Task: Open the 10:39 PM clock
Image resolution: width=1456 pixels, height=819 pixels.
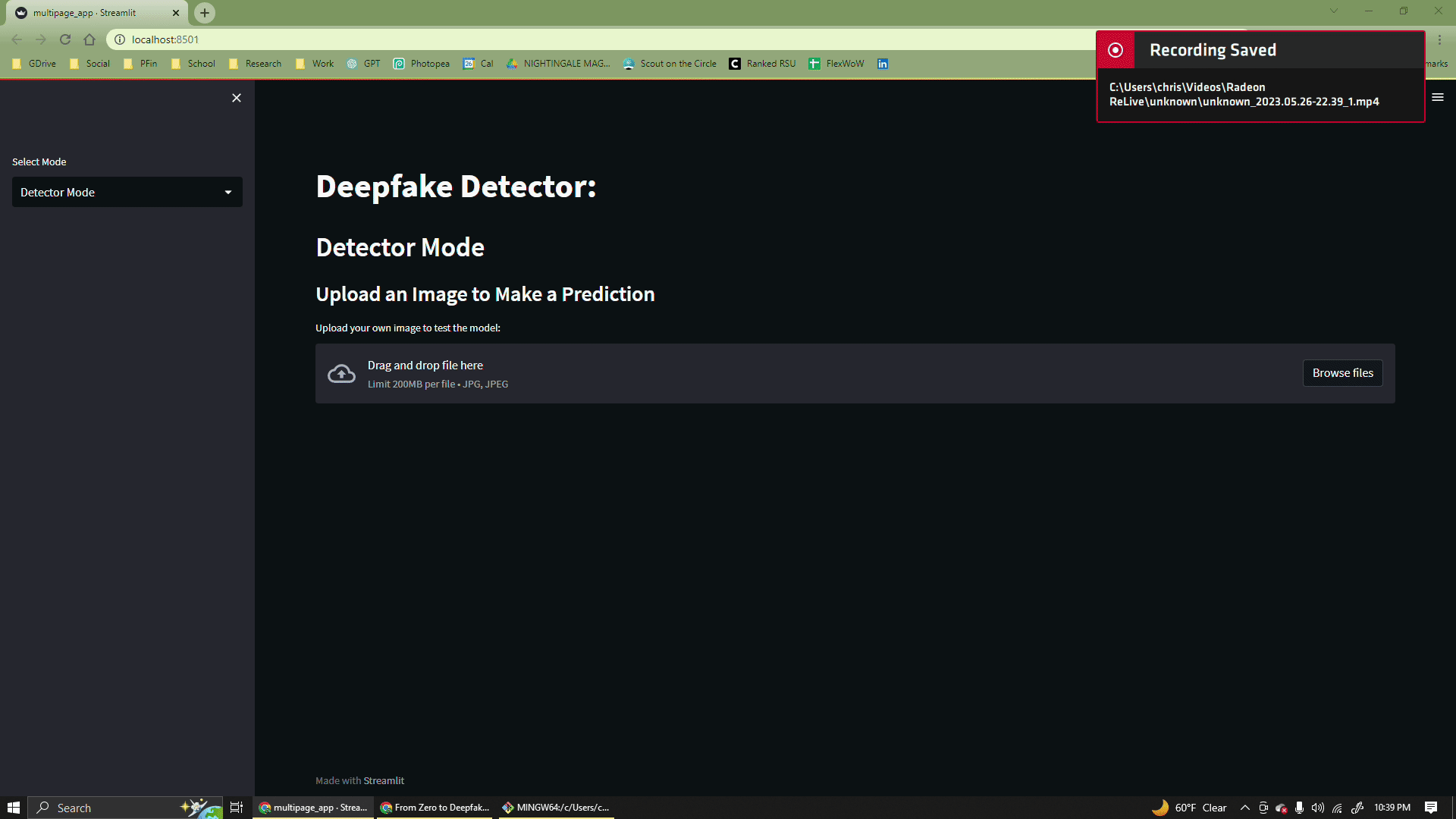Action: pyautogui.click(x=1392, y=808)
